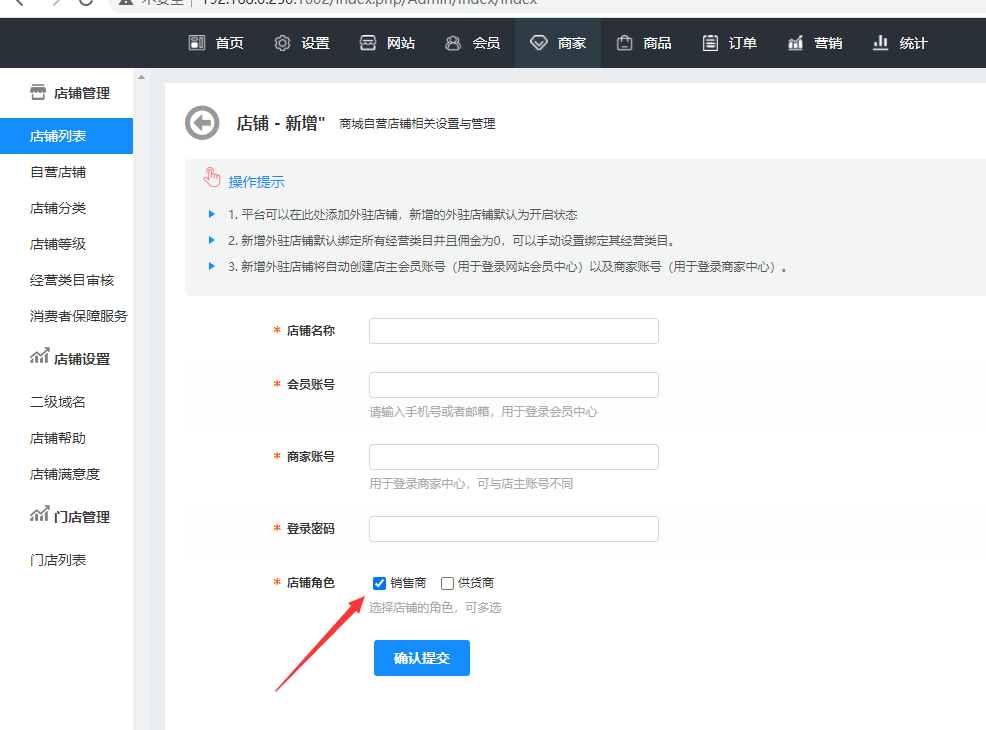Click into the 登录密码 field
Viewport: 986px width, 730px height.
pyautogui.click(x=513, y=529)
